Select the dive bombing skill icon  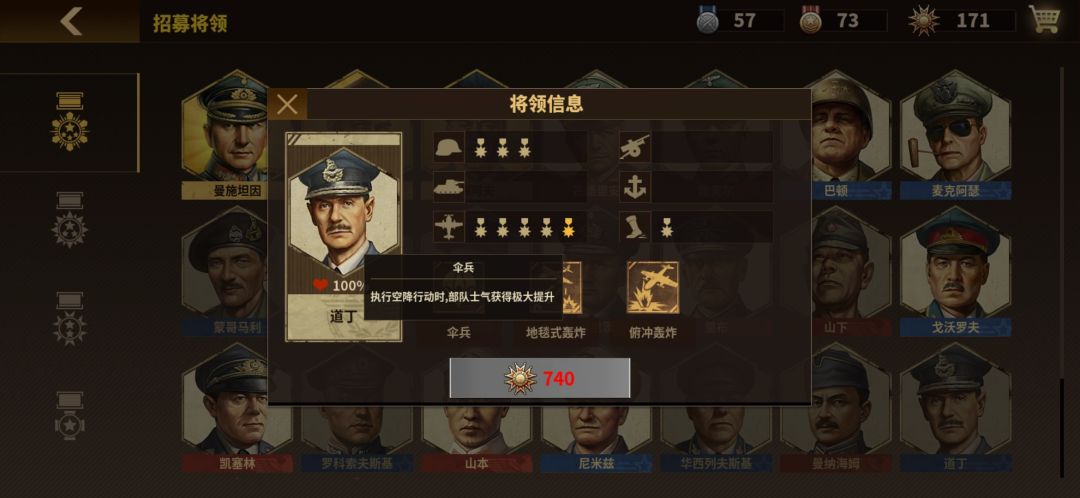(x=652, y=288)
